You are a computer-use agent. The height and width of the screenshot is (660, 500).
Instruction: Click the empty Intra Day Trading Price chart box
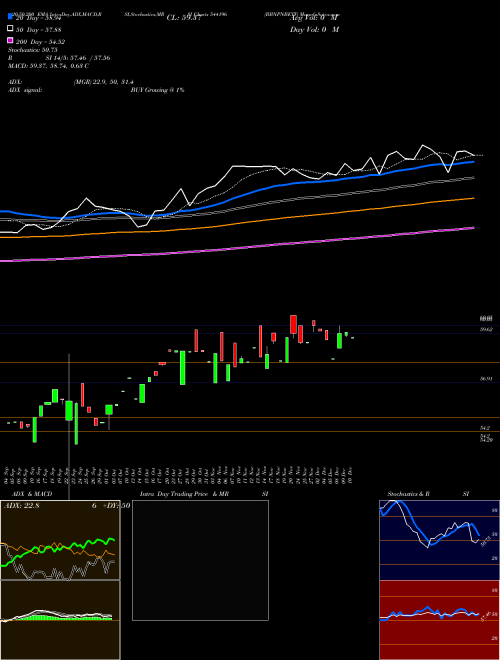click(200, 560)
